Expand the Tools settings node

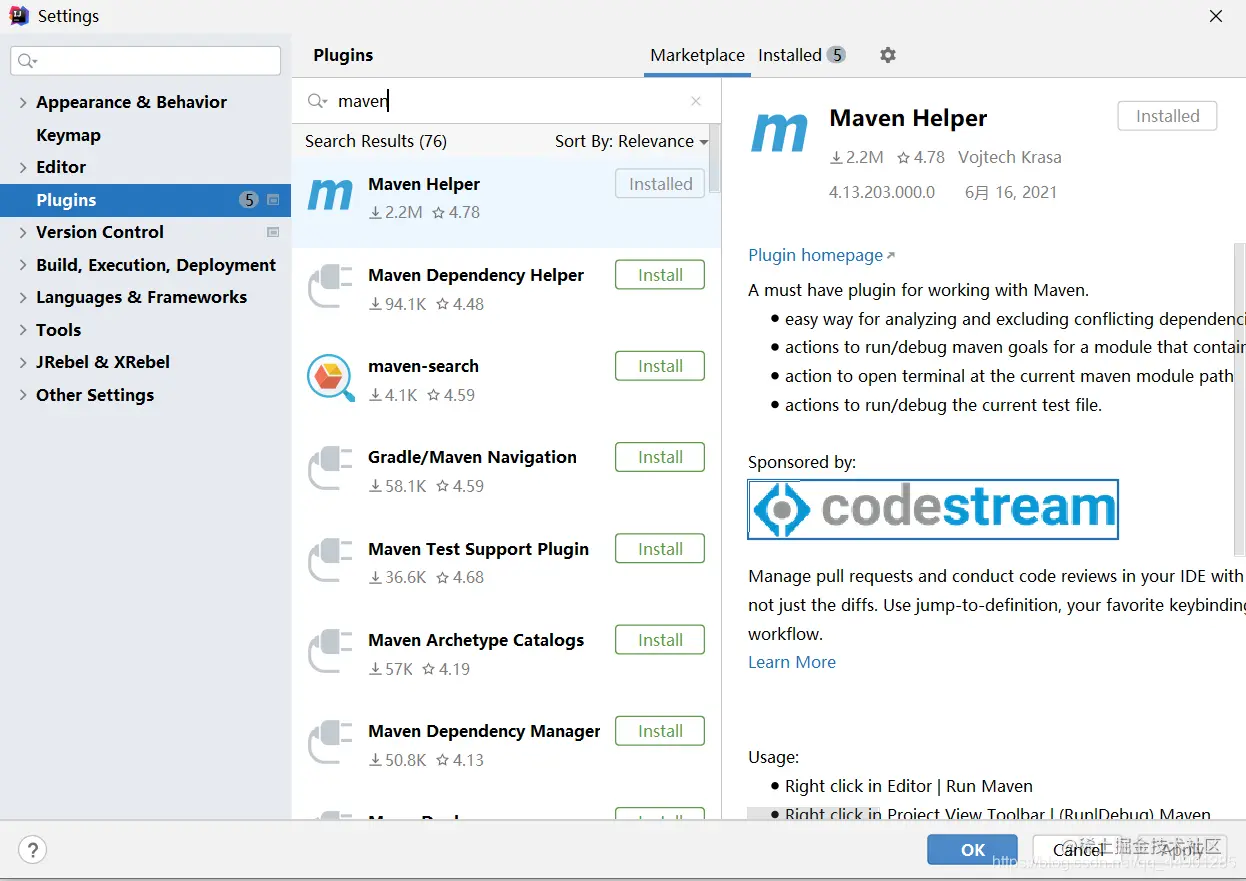pos(23,330)
